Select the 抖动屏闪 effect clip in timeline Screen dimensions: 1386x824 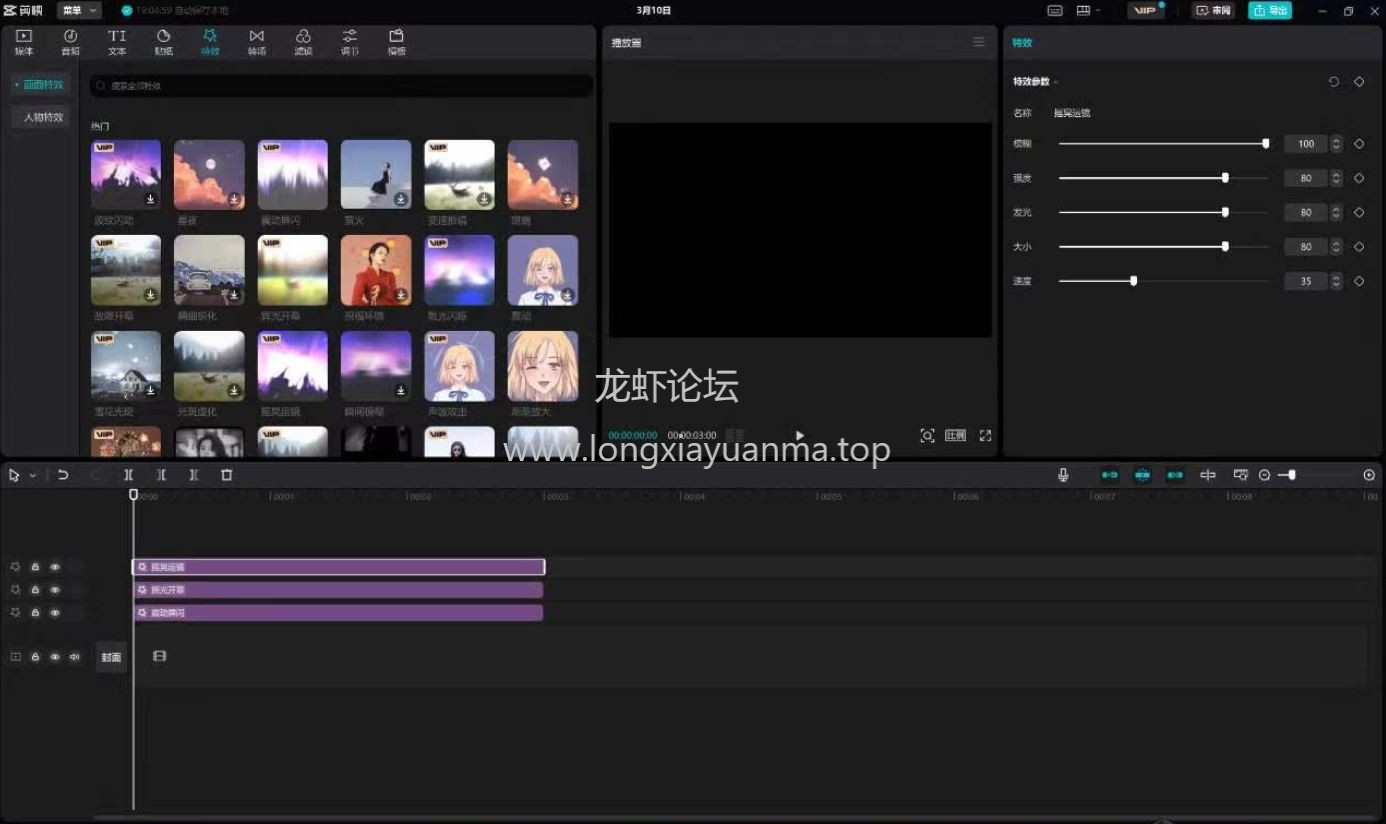coord(338,613)
